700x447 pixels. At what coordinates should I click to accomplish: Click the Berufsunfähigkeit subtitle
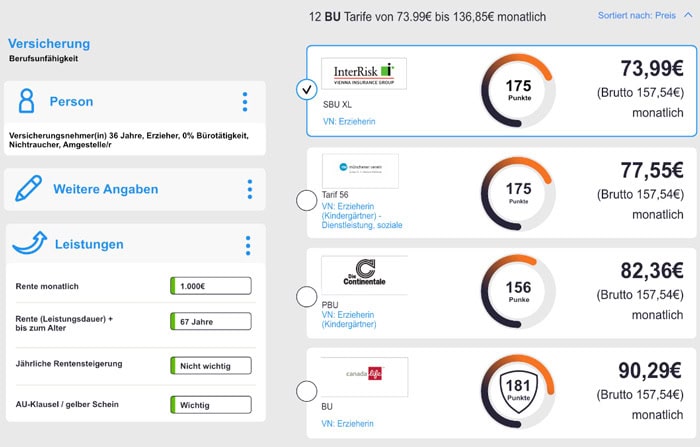[x=43, y=58]
